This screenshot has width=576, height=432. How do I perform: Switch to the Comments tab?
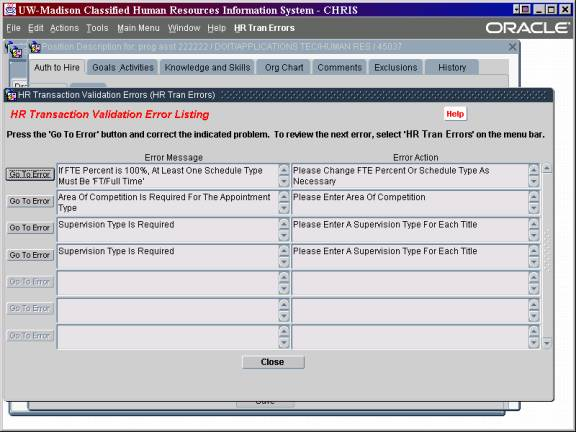pyautogui.click(x=339, y=68)
